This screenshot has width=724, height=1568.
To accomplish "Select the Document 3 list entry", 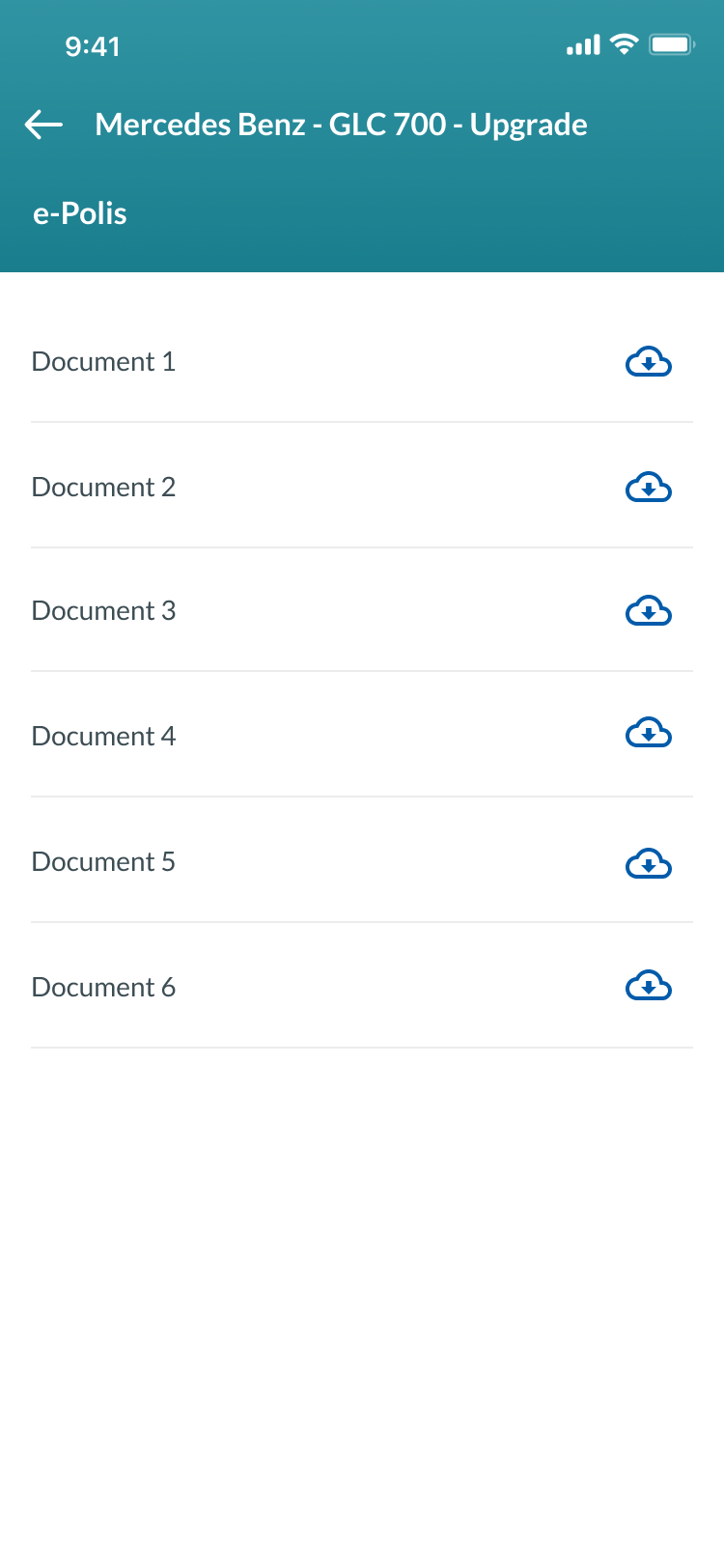I will [104, 611].
